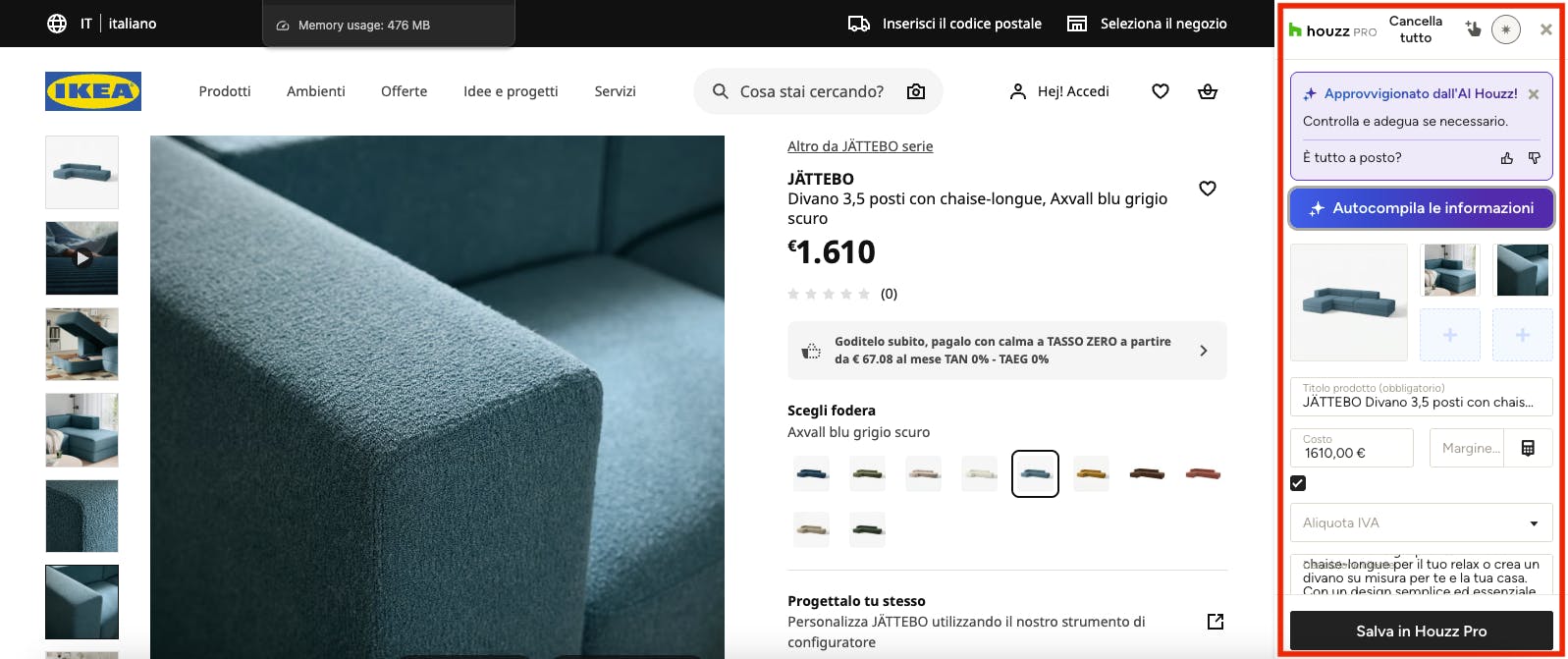
Task: Dismiss the Approvvigionato dall'AI Houzz notice
Action: [x=1534, y=94]
